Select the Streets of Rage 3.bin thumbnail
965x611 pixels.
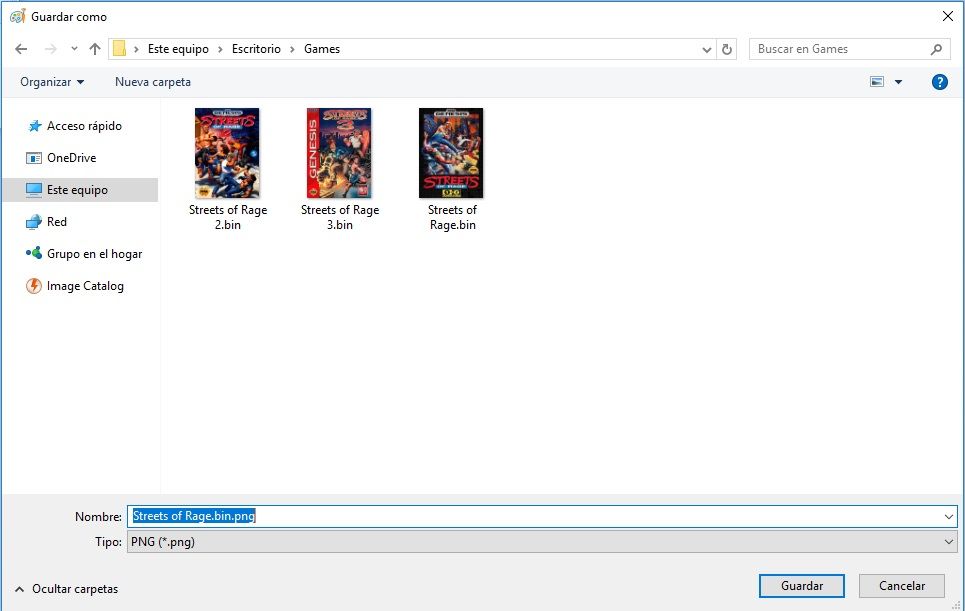coord(339,153)
